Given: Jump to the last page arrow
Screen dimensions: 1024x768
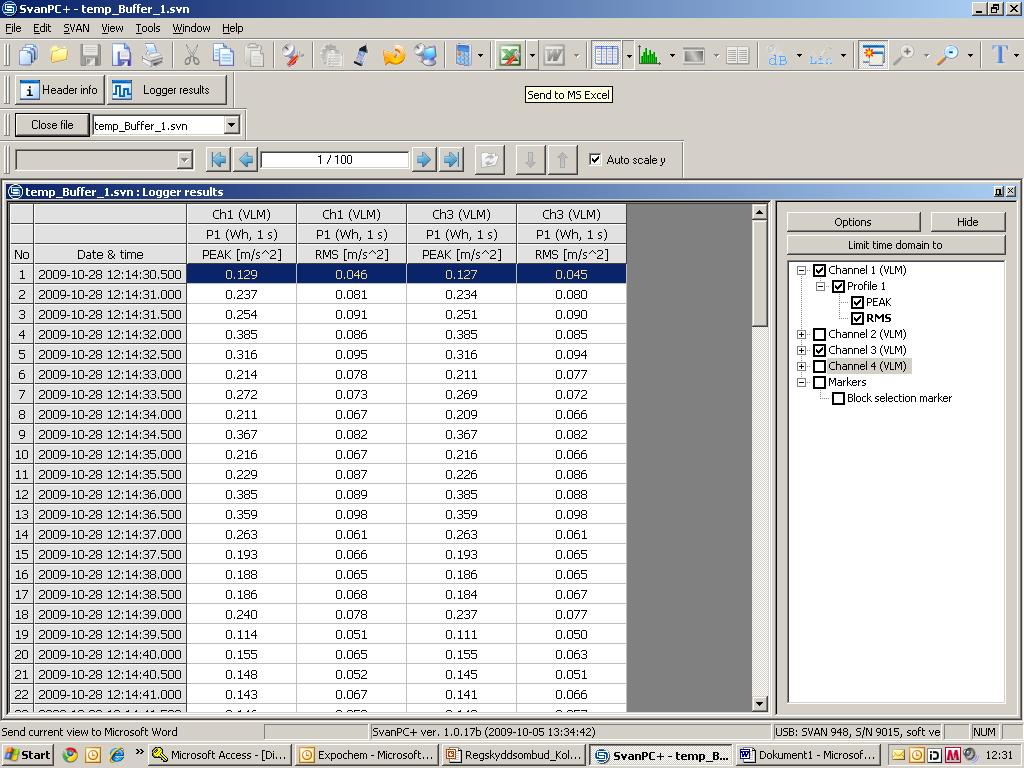Looking at the screenshot, I should pyautogui.click(x=451, y=159).
